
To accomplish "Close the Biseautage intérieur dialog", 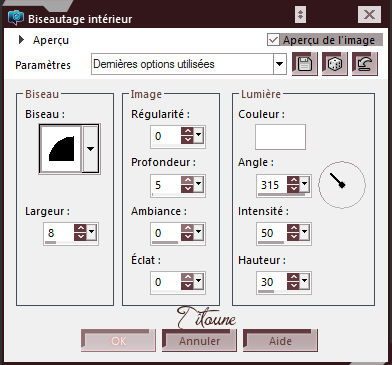I will 369,15.
